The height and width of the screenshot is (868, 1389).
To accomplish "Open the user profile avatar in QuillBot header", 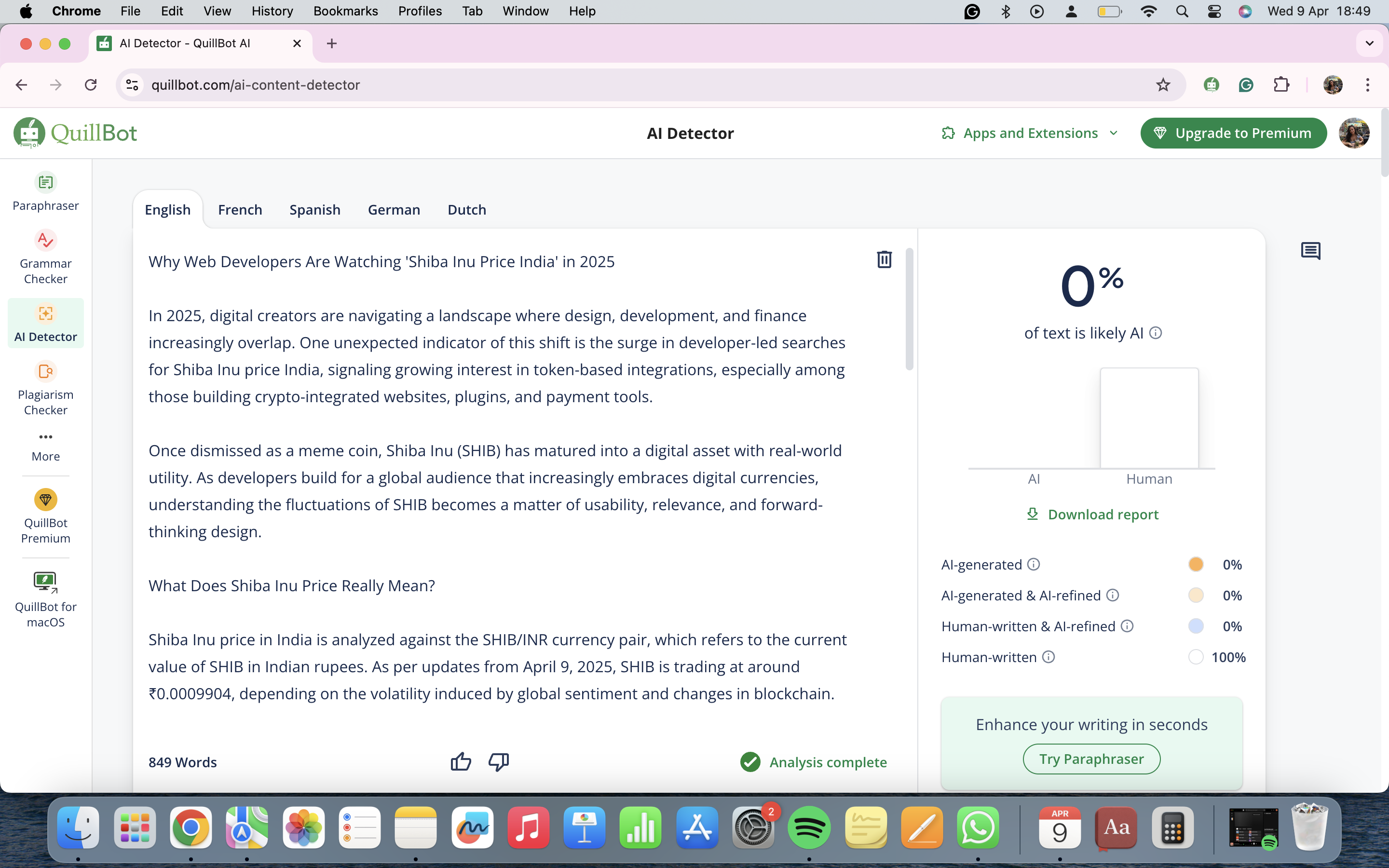I will point(1354,133).
